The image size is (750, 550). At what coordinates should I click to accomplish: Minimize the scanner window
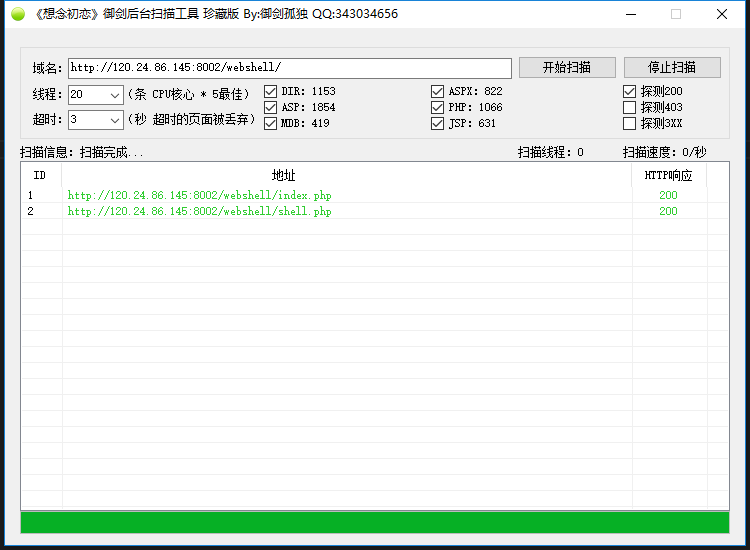[630, 14]
